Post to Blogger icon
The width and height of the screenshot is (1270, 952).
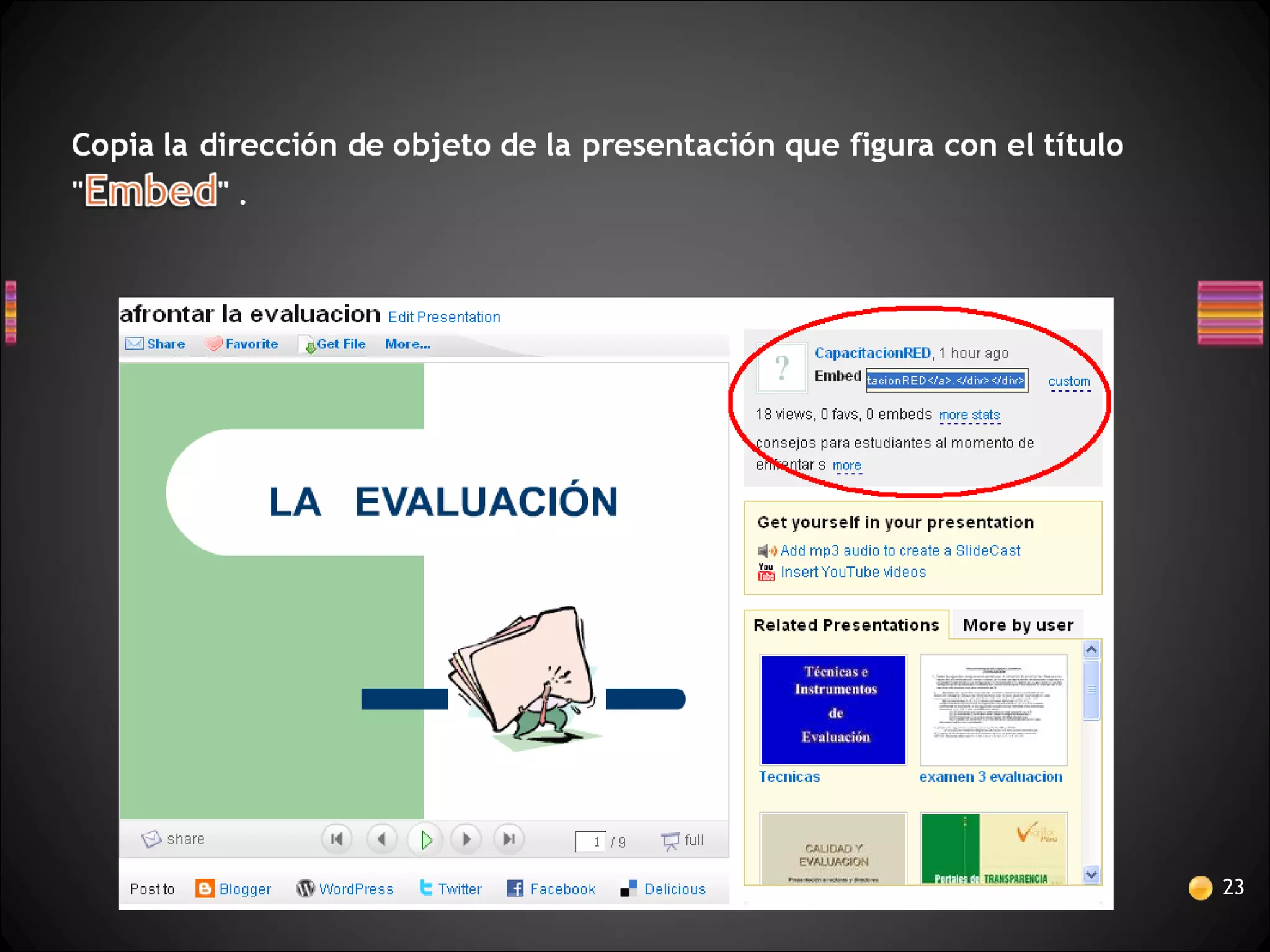pyautogui.click(x=205, y=888)
